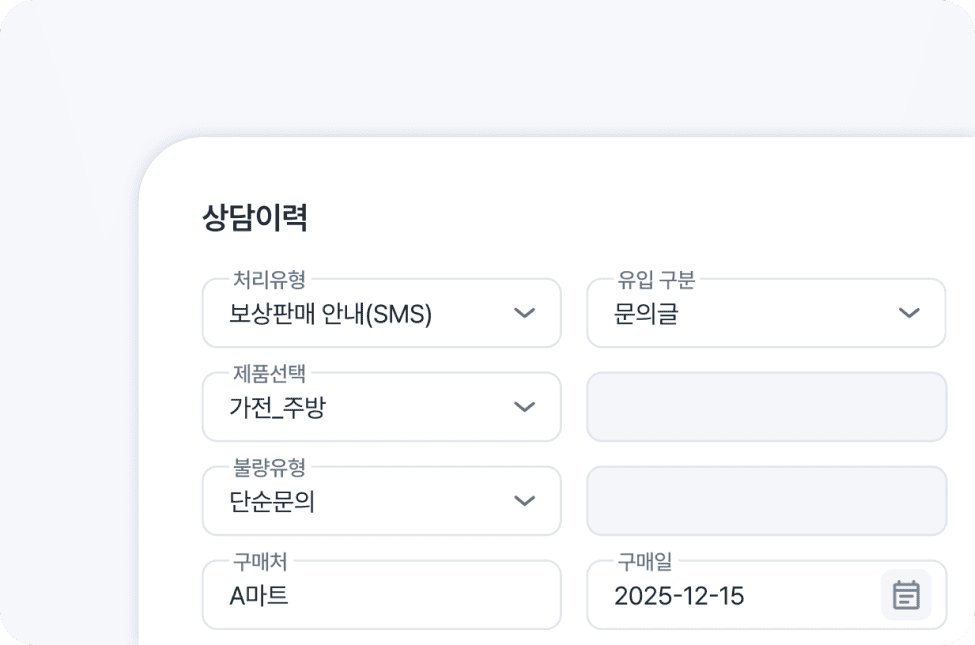Click the chevron arrow in 유입 구분 field

tap(908, 313)
